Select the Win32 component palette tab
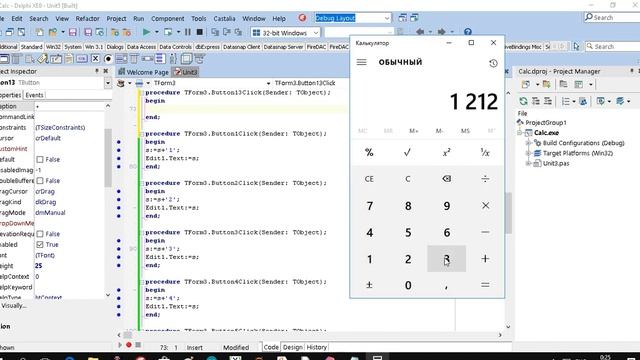Screen dimensions: 640x360 click(53, 47)
